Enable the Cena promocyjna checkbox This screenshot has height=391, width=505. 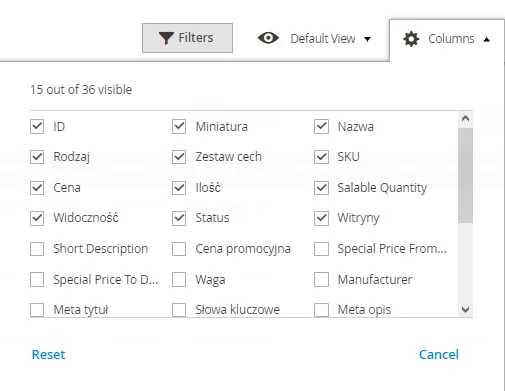tap(179, 249)
